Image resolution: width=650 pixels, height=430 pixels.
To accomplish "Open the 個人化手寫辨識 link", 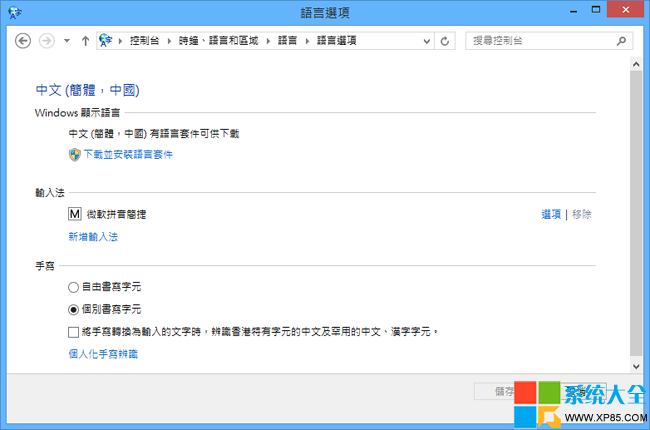I will pos(103,354).
